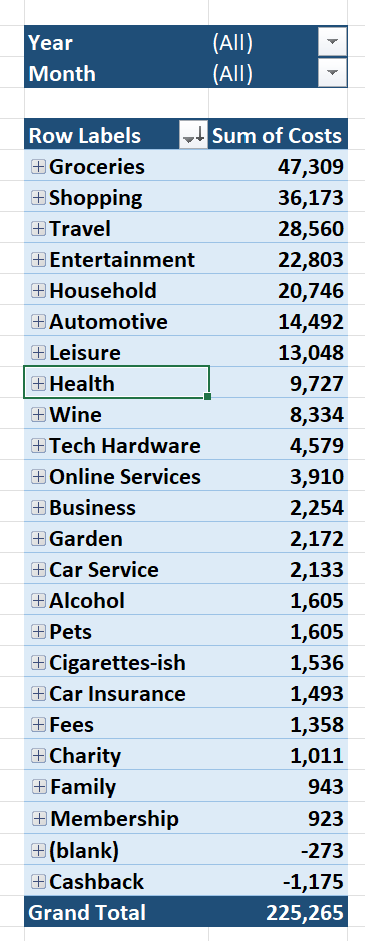
Task: Expand the Wine row
Action: coord(38,415)
